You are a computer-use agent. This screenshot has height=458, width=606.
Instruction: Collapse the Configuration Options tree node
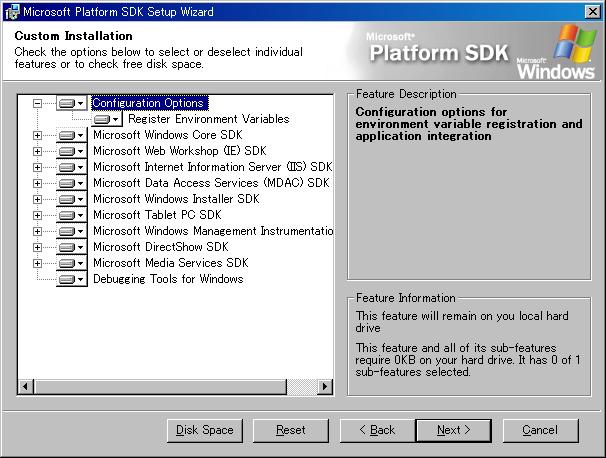[x=37, y=103]
